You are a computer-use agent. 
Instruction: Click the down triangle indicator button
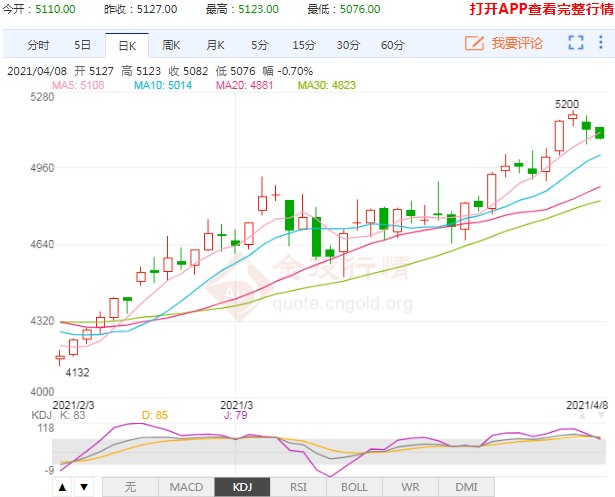(x=84, y=487)
